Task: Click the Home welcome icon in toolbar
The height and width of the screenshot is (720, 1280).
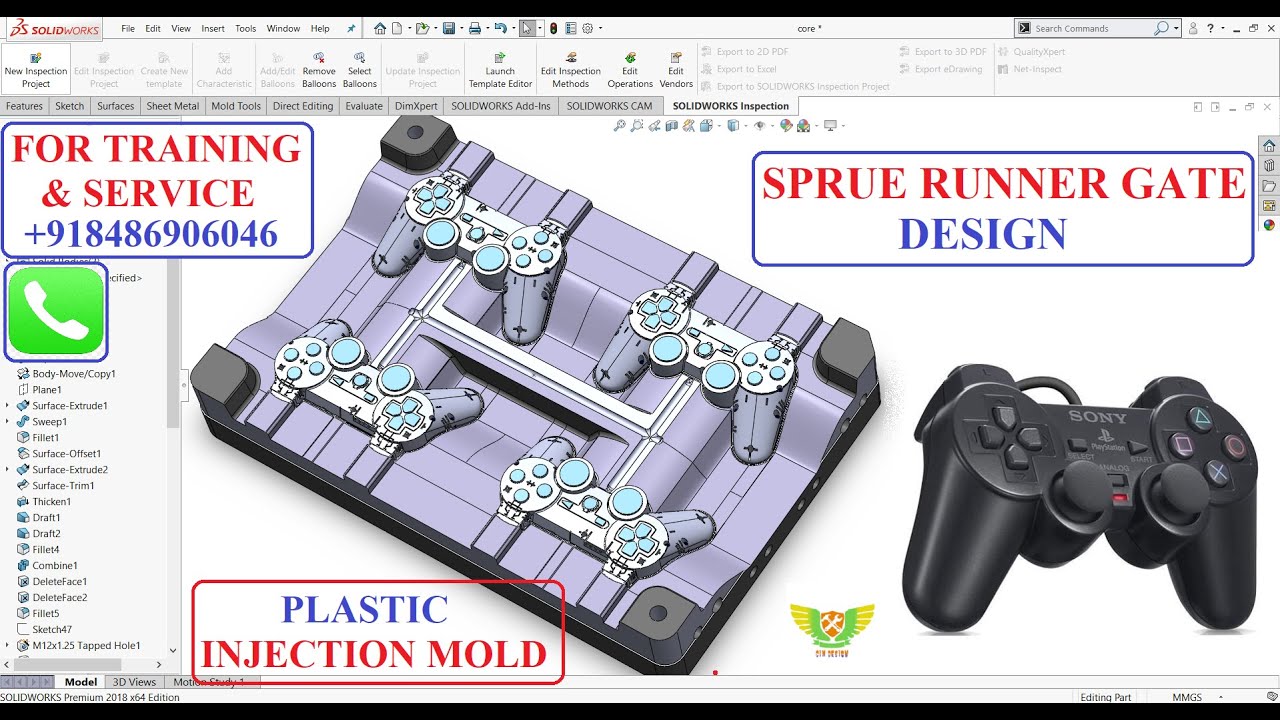Action: (x=380, y=28)
